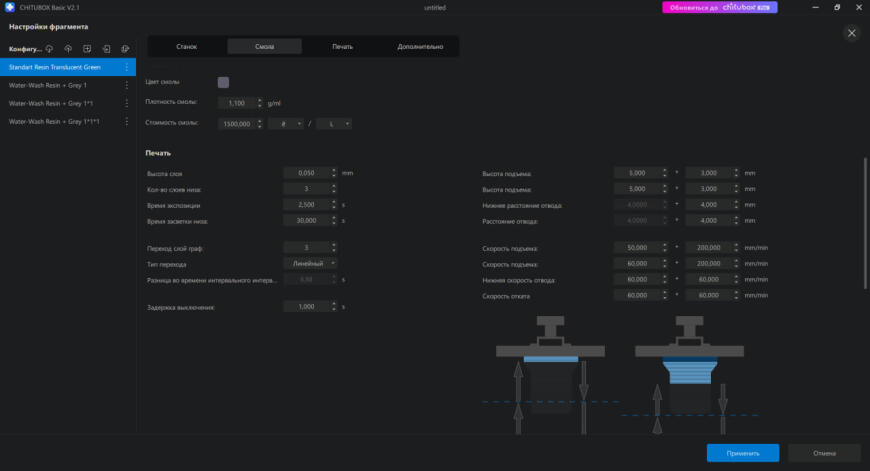
Task: Adjust Время засветки низа with stepper arrows
Action: [x=333, y=220]
